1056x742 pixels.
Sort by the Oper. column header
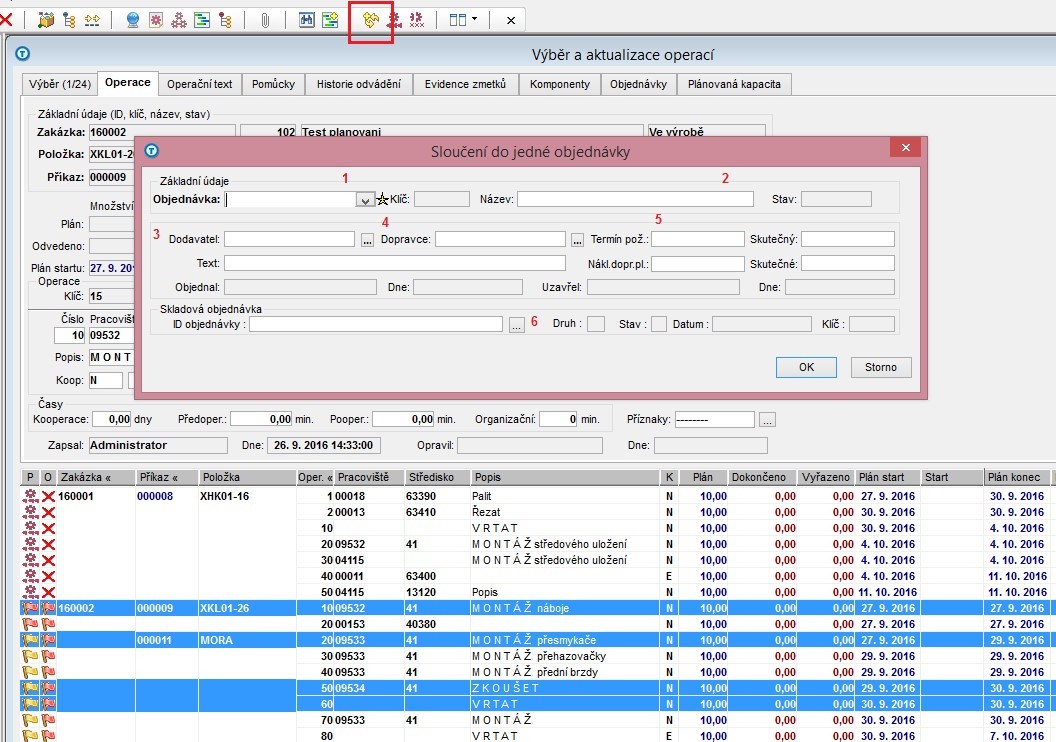coord(315,477)
